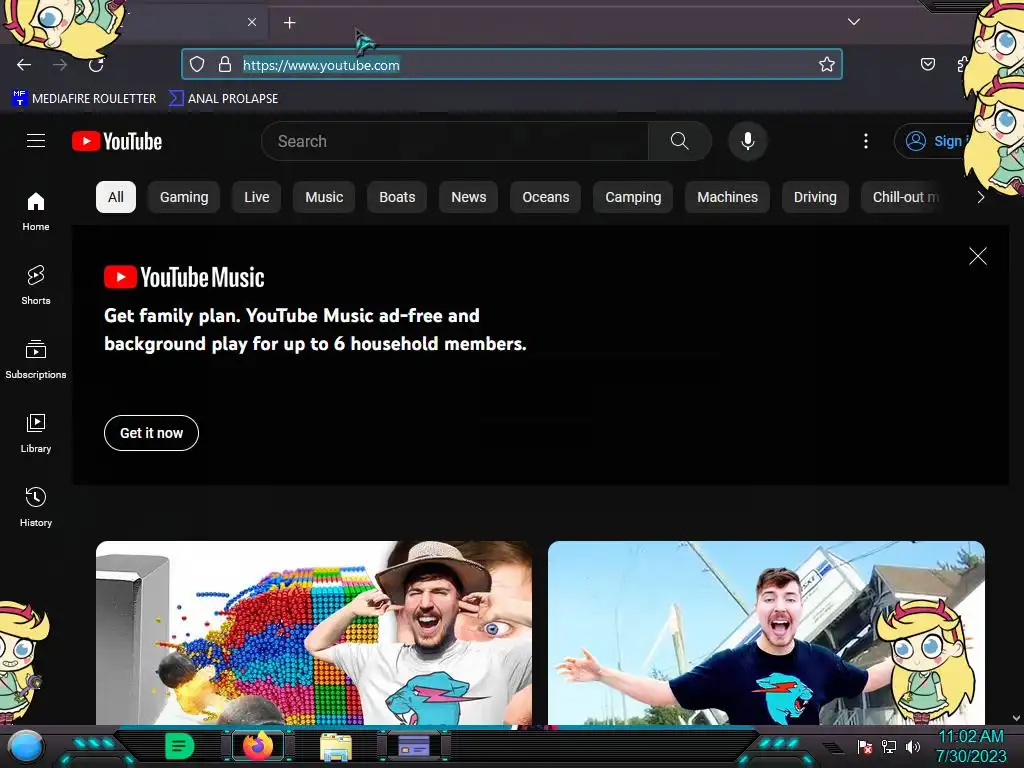
Task: Select the News filter chip
Action: click(x=469, y=197)
